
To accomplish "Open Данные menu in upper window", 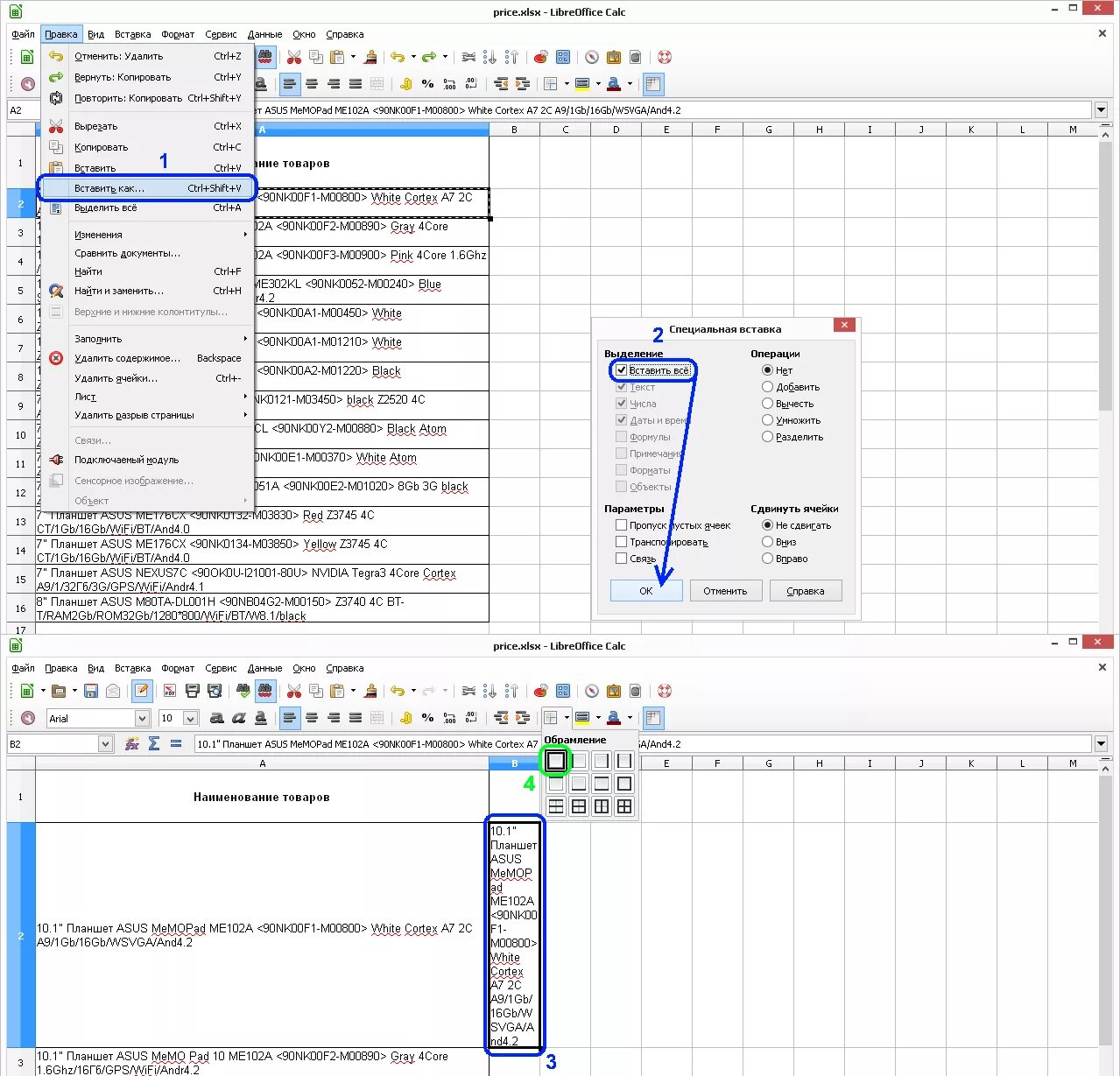I will (x=264, y=34).
